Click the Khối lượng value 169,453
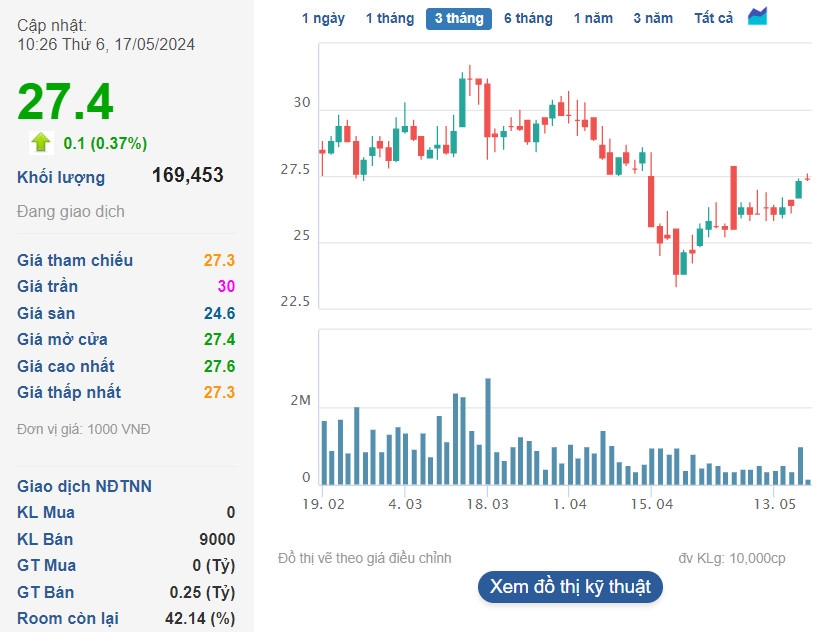Viewport: 833px width, 638px height. click(187, 176)
